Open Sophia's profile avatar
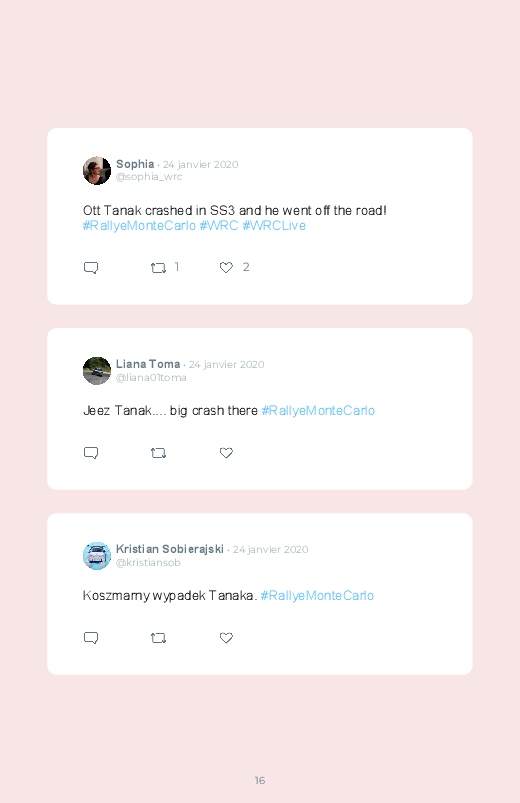The width and height of the screenshot is (520, 803). pos(97,171)
